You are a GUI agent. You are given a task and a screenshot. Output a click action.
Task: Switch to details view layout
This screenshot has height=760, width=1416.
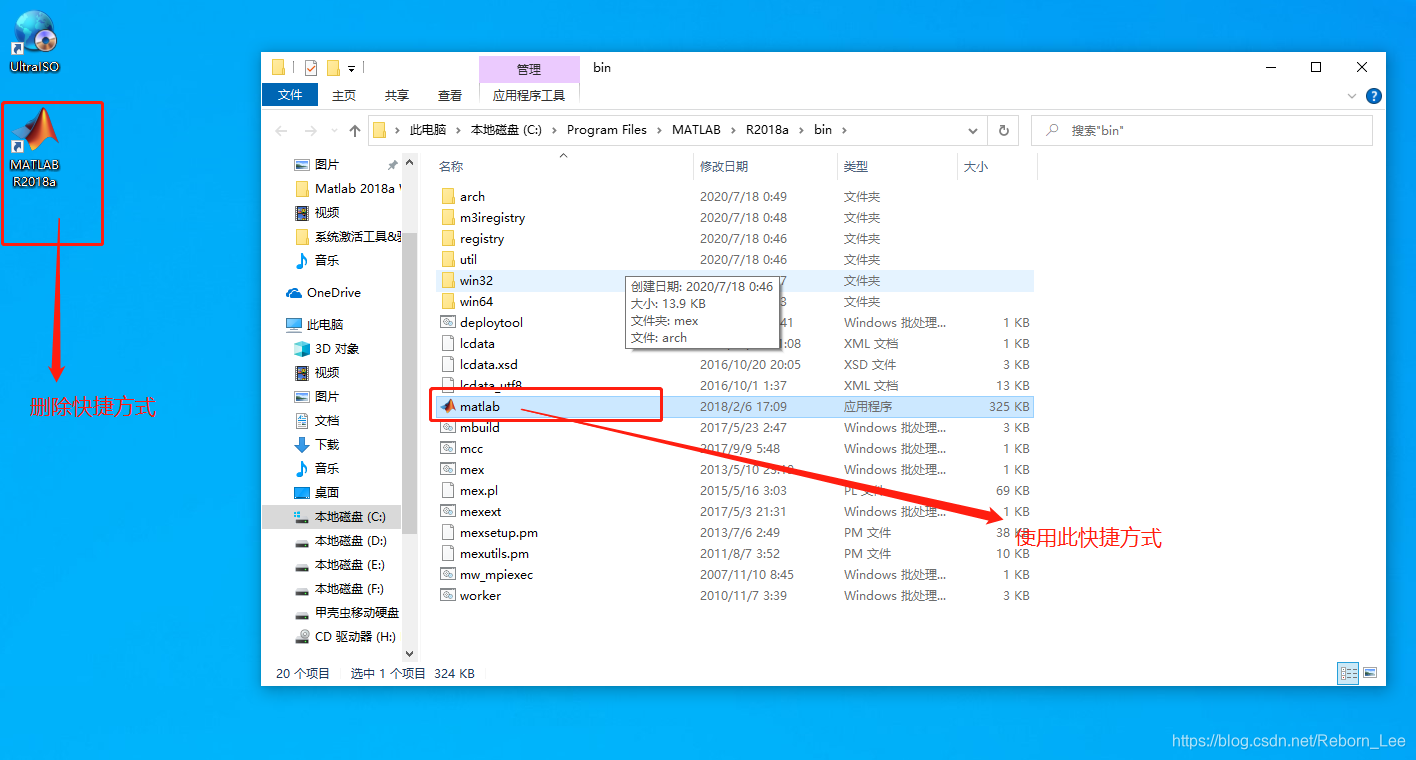pyautogui.click(x=1348, y=673)
